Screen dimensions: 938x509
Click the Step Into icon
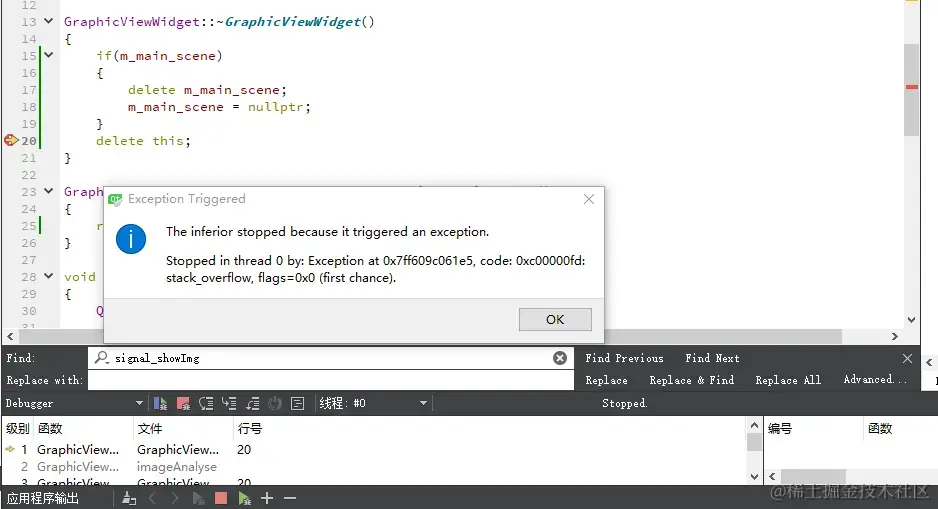(x=229, y=404)
